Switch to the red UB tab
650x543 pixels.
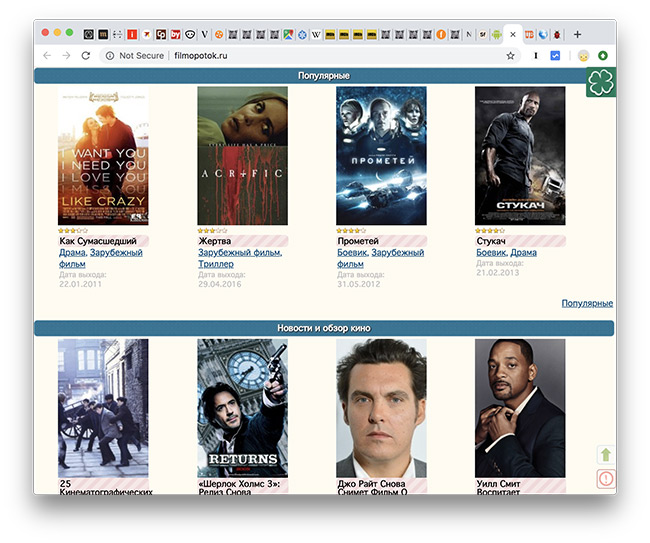(x=529, y=34)
